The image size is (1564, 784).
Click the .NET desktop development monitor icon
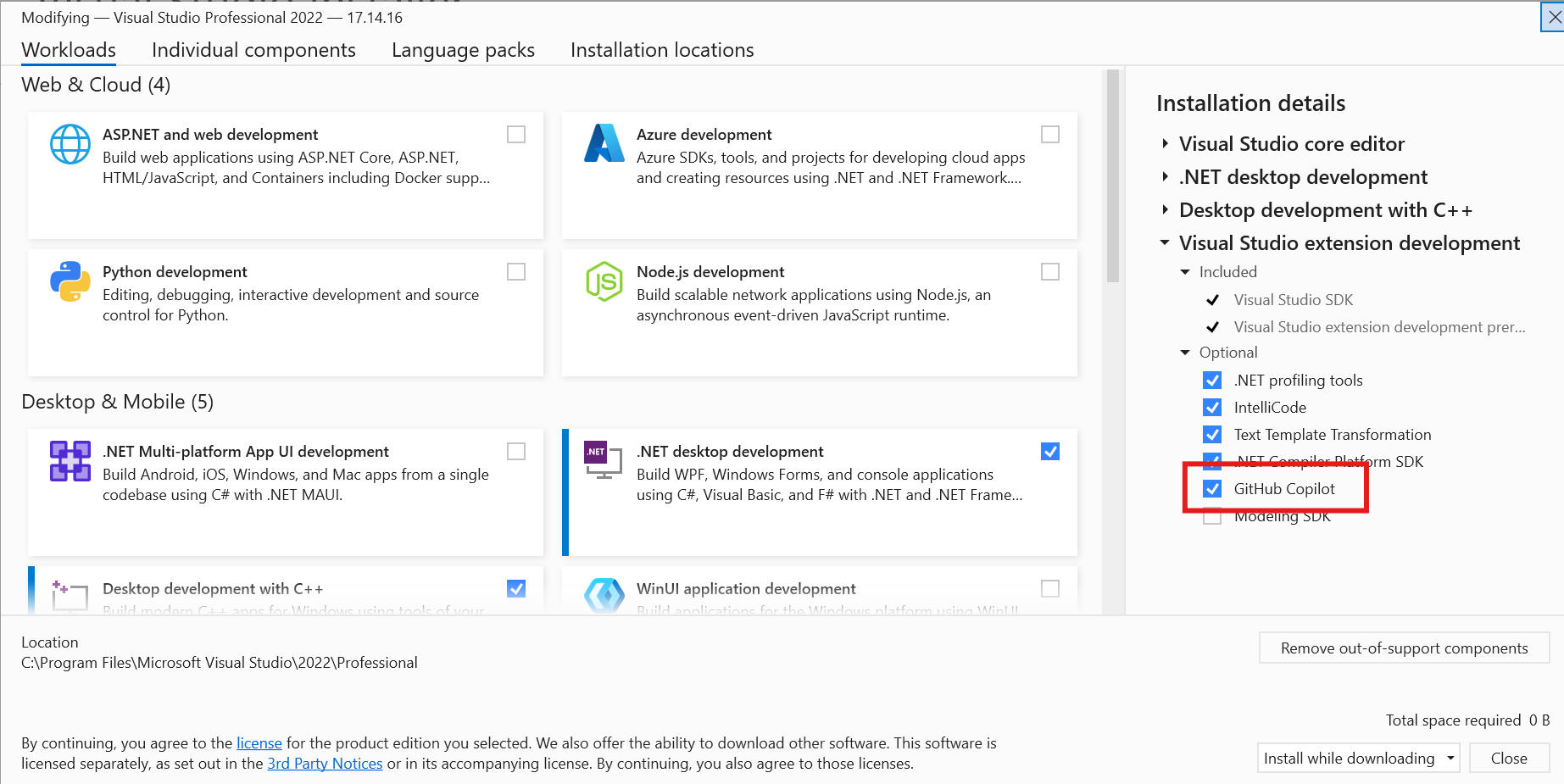coord(604,460)
